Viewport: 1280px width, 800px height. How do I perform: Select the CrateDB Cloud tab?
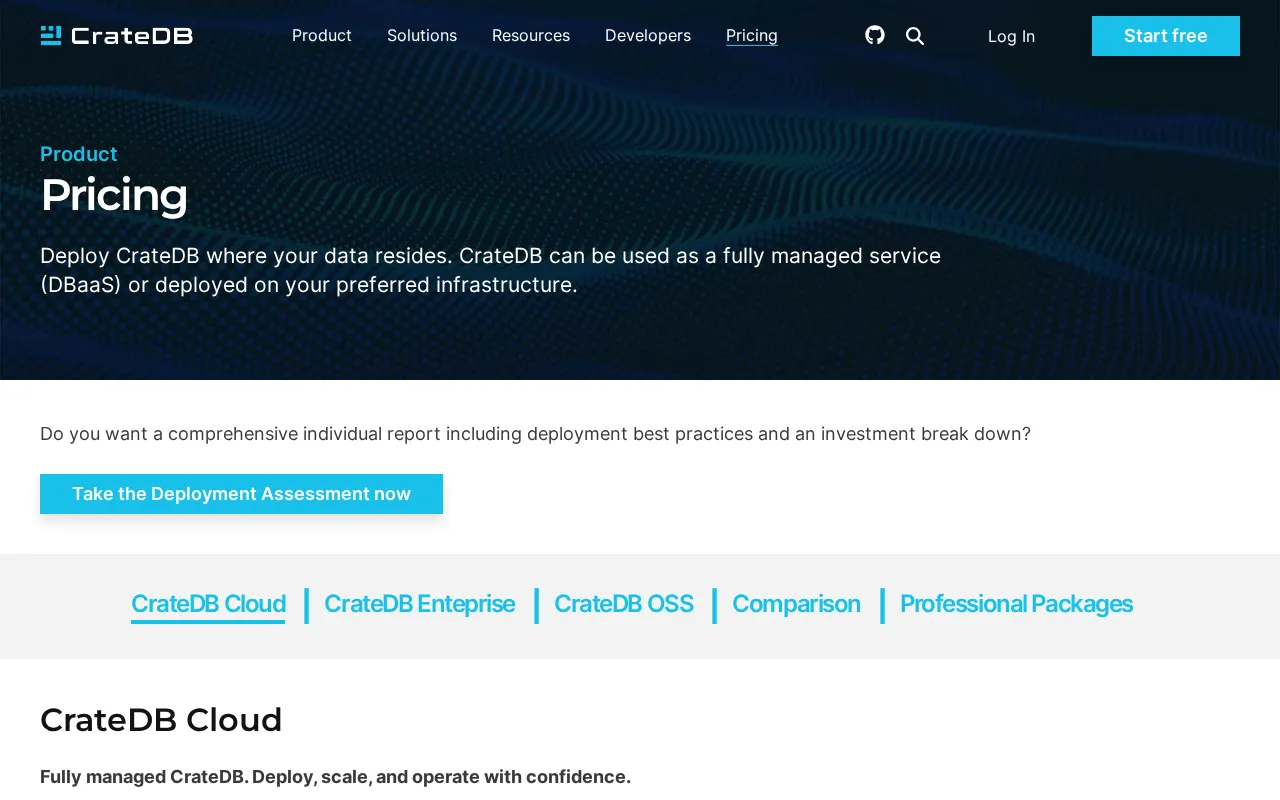click(208, 604)
